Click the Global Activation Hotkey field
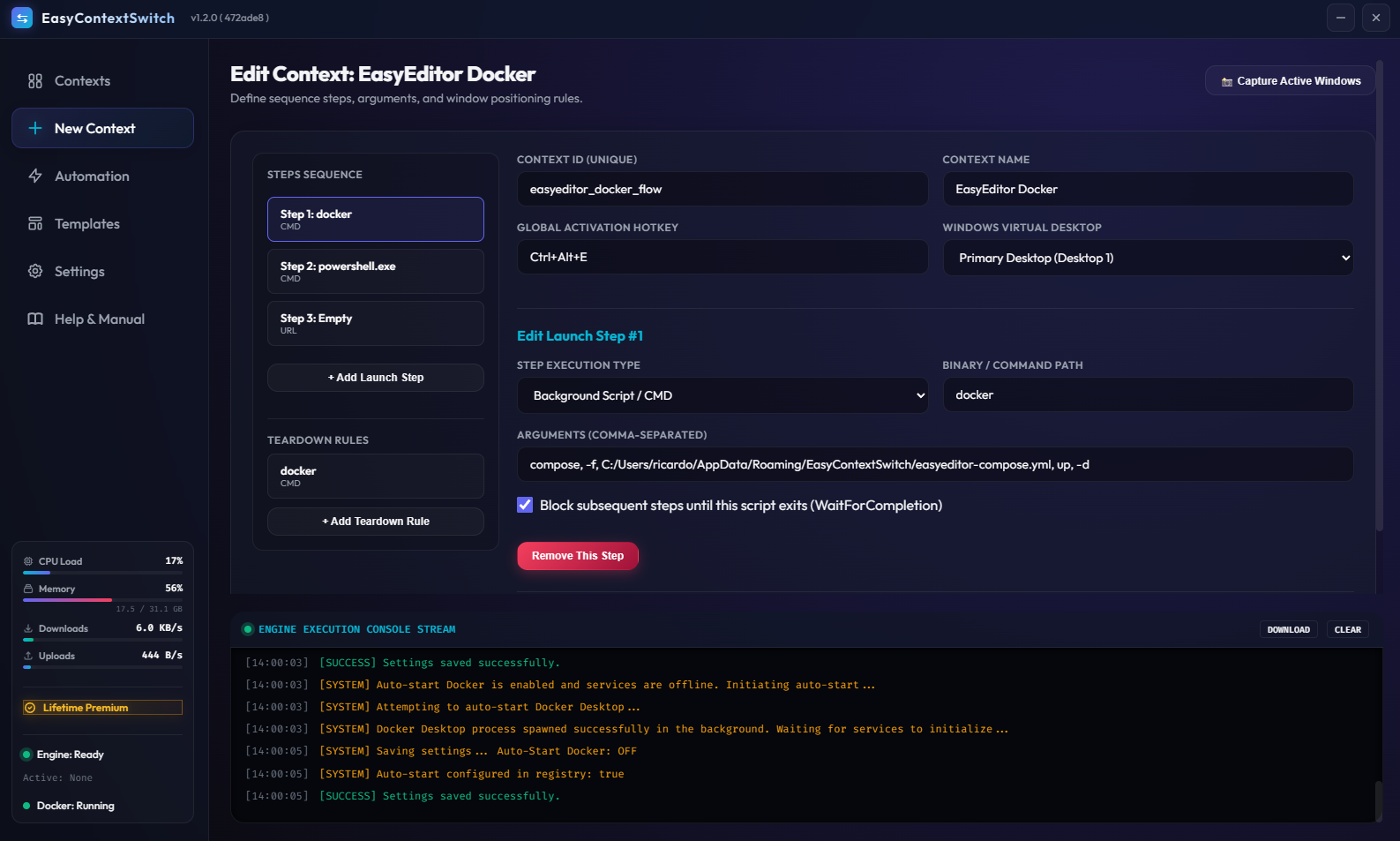 pos(722,257)
